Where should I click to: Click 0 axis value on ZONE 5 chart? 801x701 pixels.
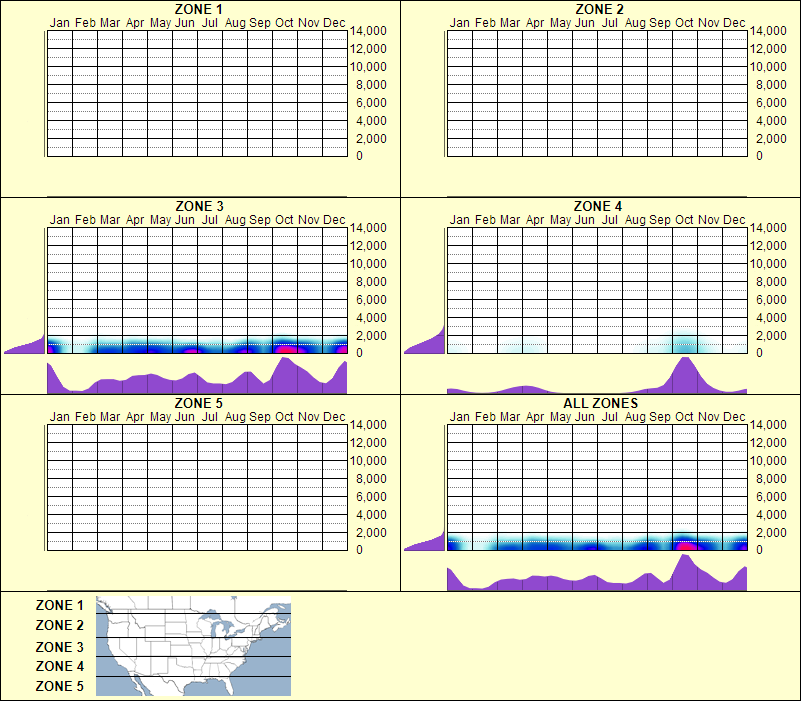[x=359, y=550]
